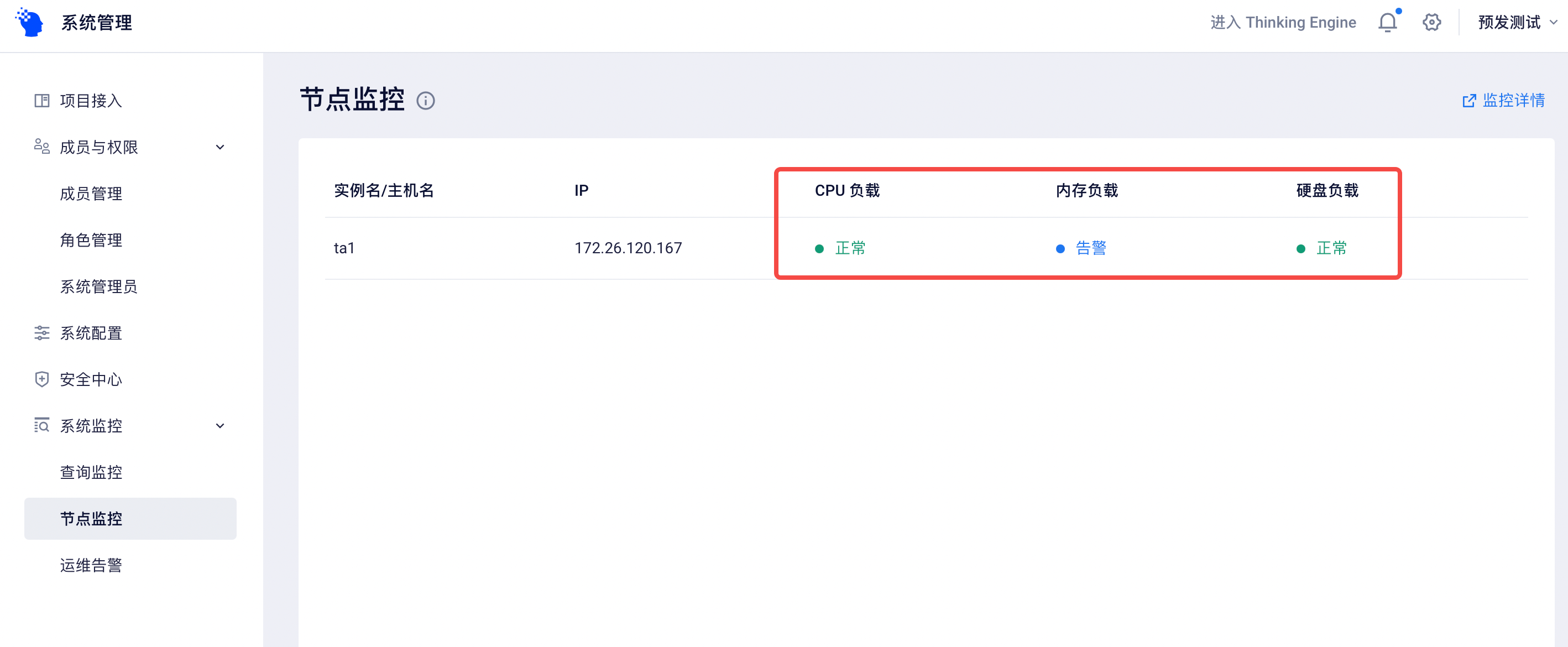Click the 成员与权限 people icon

point(41,147)
